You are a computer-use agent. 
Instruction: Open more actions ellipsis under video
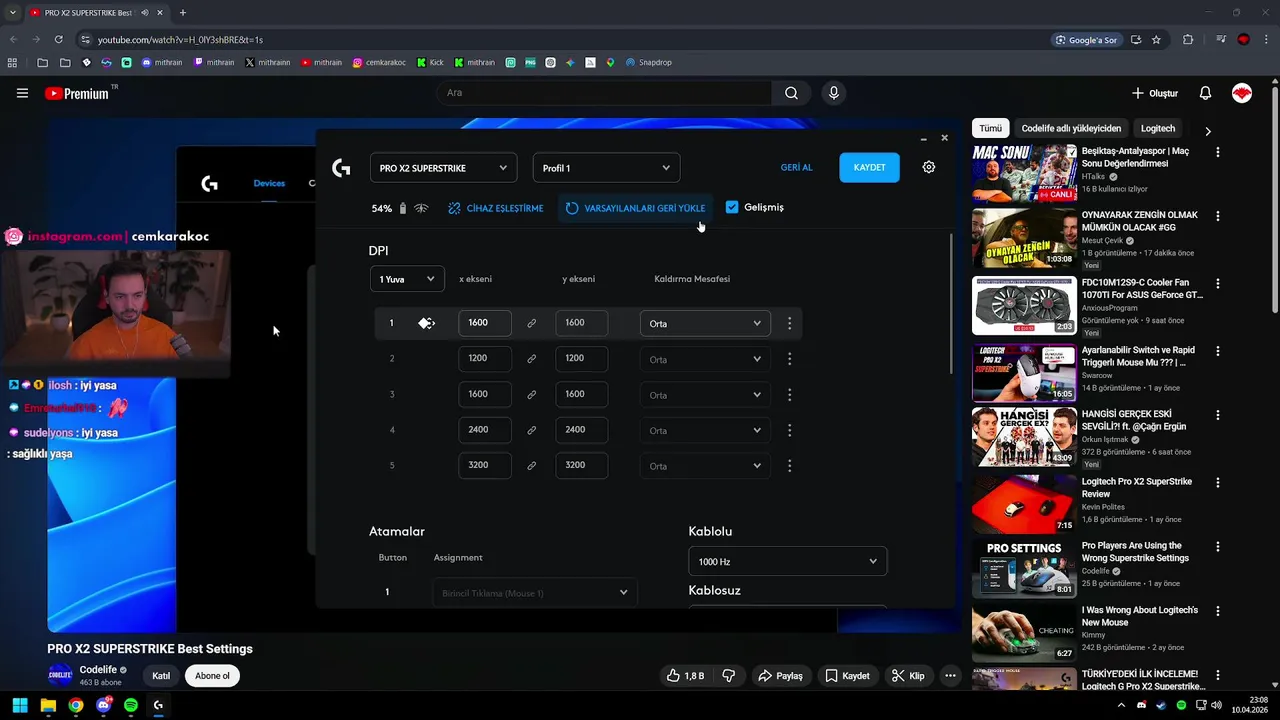950,676
